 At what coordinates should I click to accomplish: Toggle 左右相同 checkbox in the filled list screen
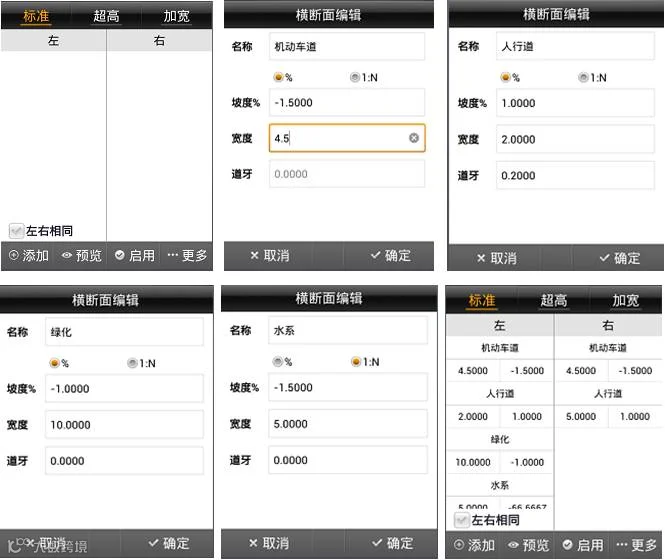[461, 520]
